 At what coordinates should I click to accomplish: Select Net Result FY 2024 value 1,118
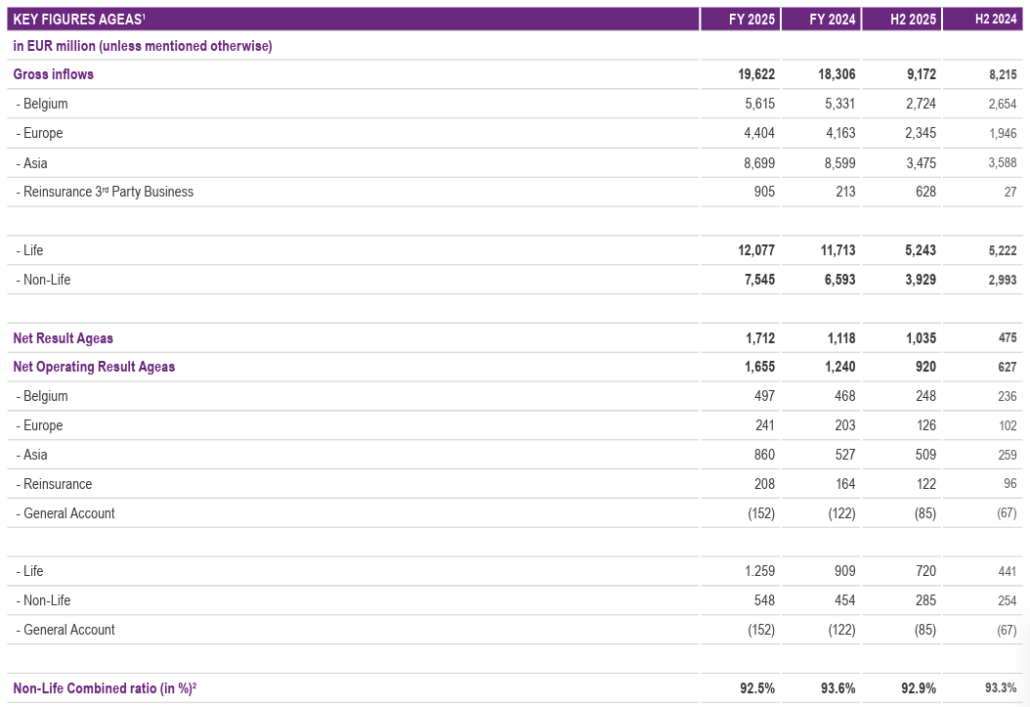(841, 338)
